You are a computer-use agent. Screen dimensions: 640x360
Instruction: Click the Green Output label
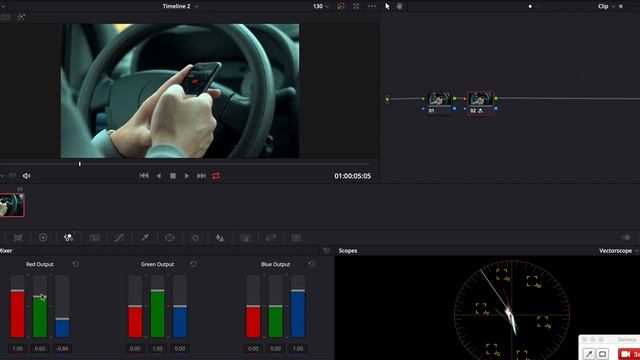157,264
